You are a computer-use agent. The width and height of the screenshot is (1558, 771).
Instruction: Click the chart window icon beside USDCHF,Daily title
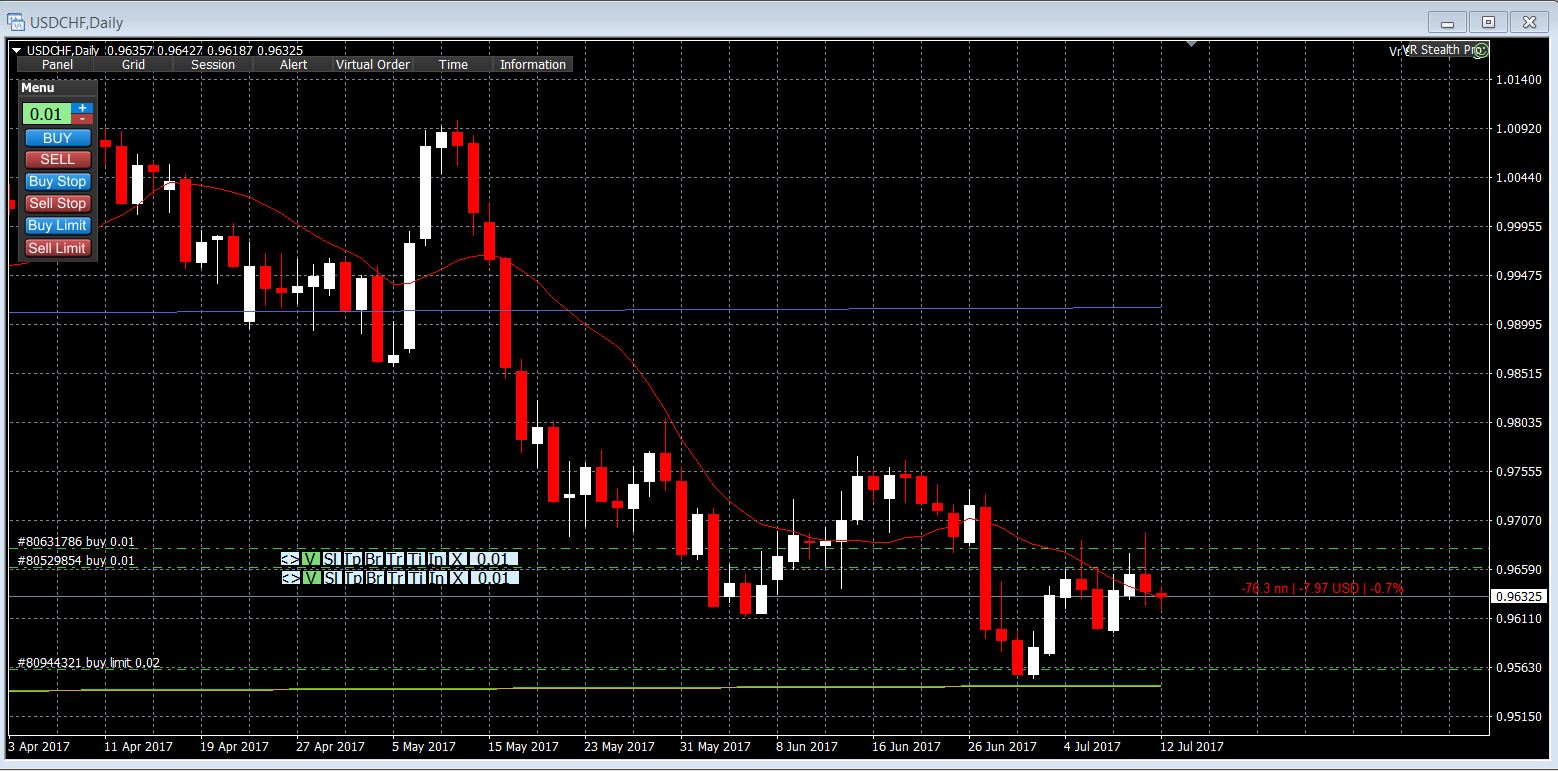[16, 22]
